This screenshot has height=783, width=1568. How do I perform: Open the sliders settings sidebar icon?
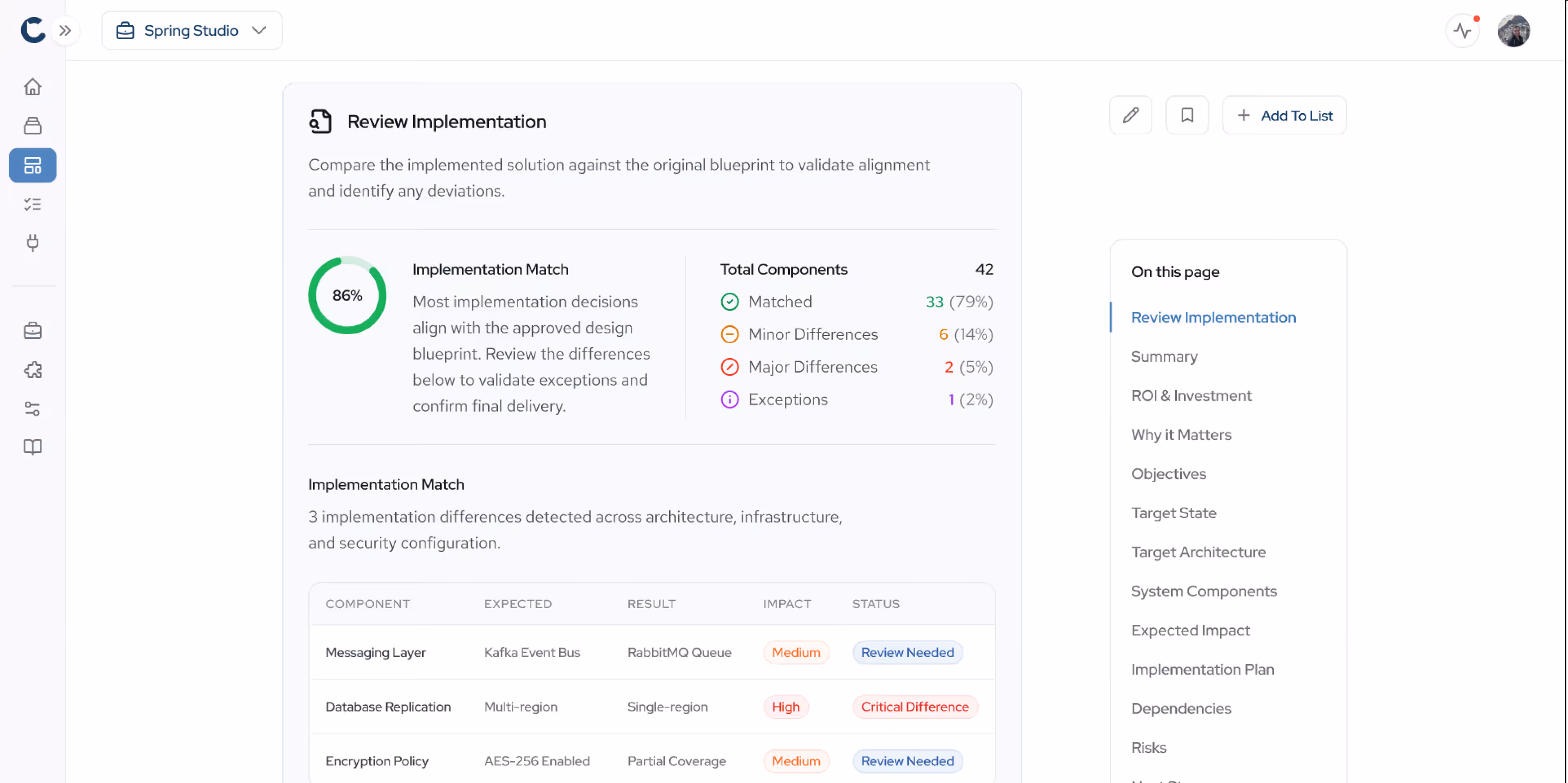pyautogui.click(x=33, y=408)
